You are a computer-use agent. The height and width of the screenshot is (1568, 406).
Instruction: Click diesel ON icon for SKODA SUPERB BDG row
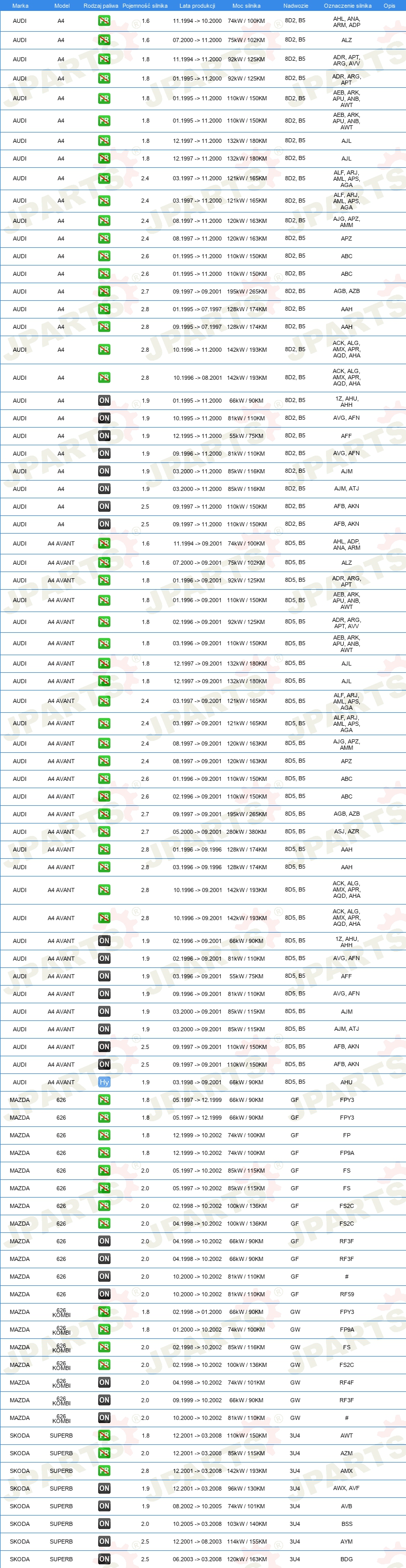tap(104, 1559)
